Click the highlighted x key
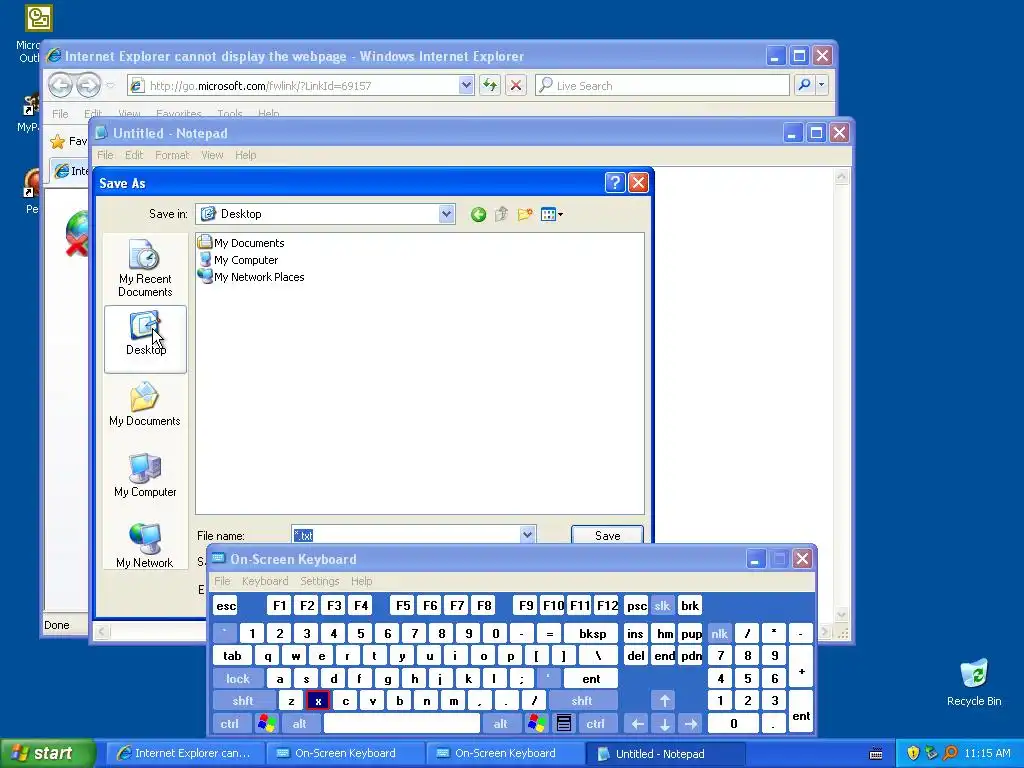The image size is (1024, 768). [318, 701]
